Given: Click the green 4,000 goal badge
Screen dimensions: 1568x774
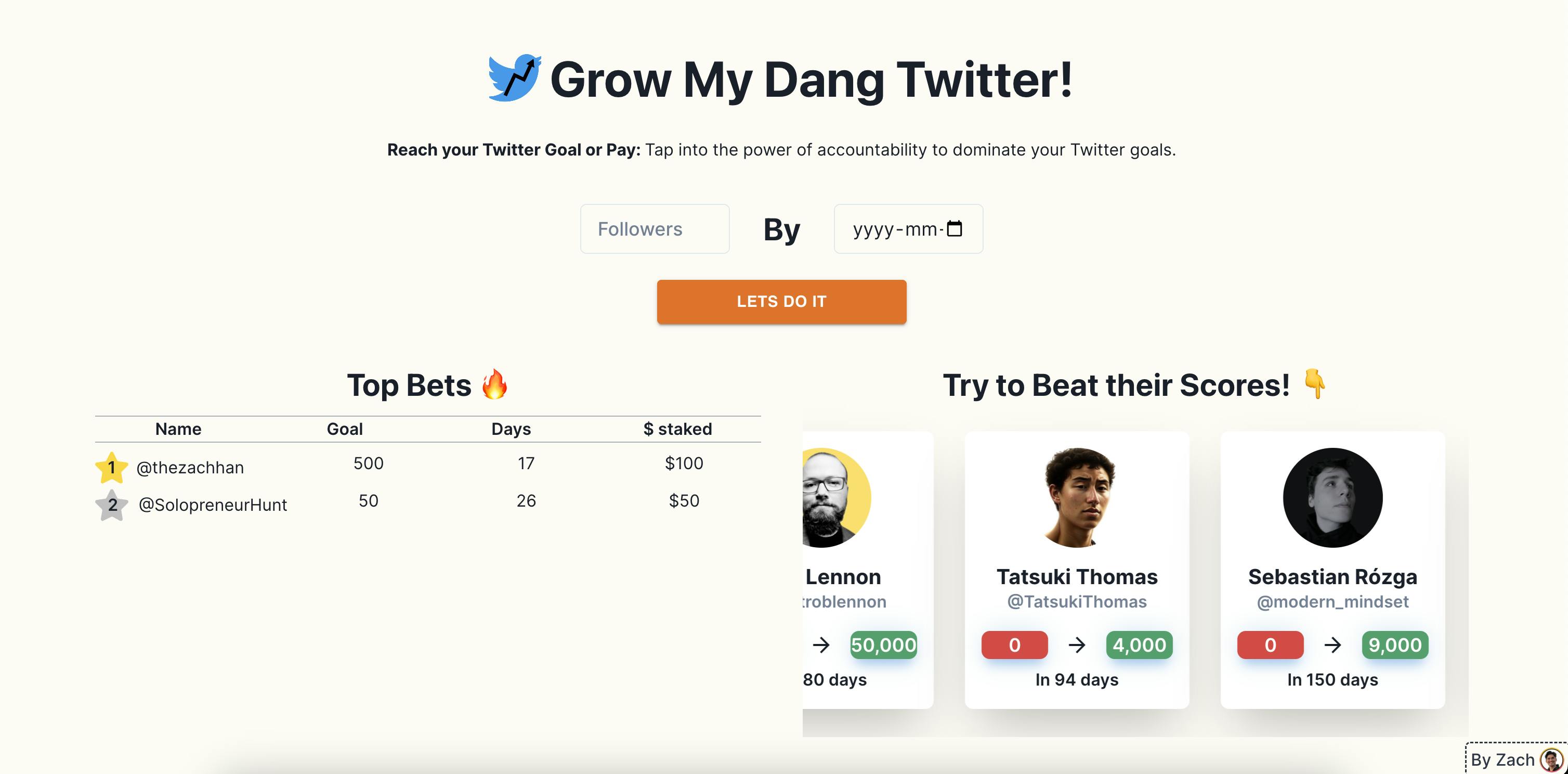Looking at the screenshot, I should pos(1139,644).
